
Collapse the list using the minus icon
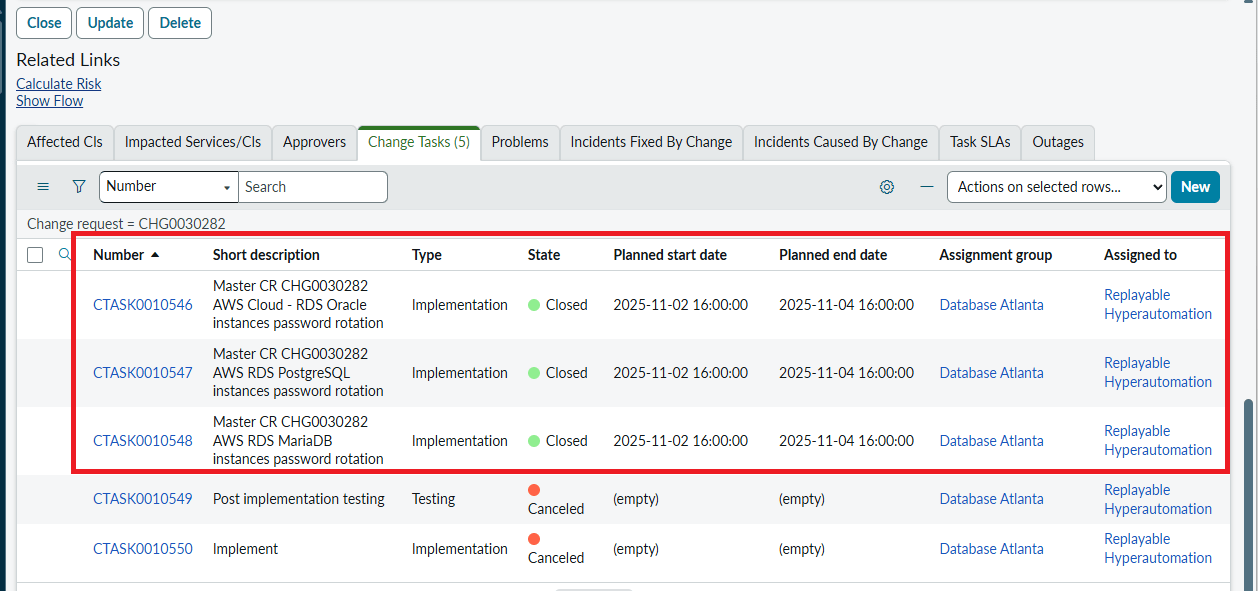(x=926, y=186)
